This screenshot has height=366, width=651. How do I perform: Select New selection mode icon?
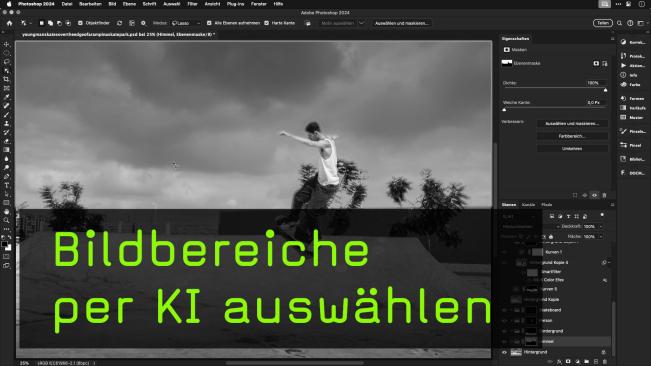(x=42, y=23)
